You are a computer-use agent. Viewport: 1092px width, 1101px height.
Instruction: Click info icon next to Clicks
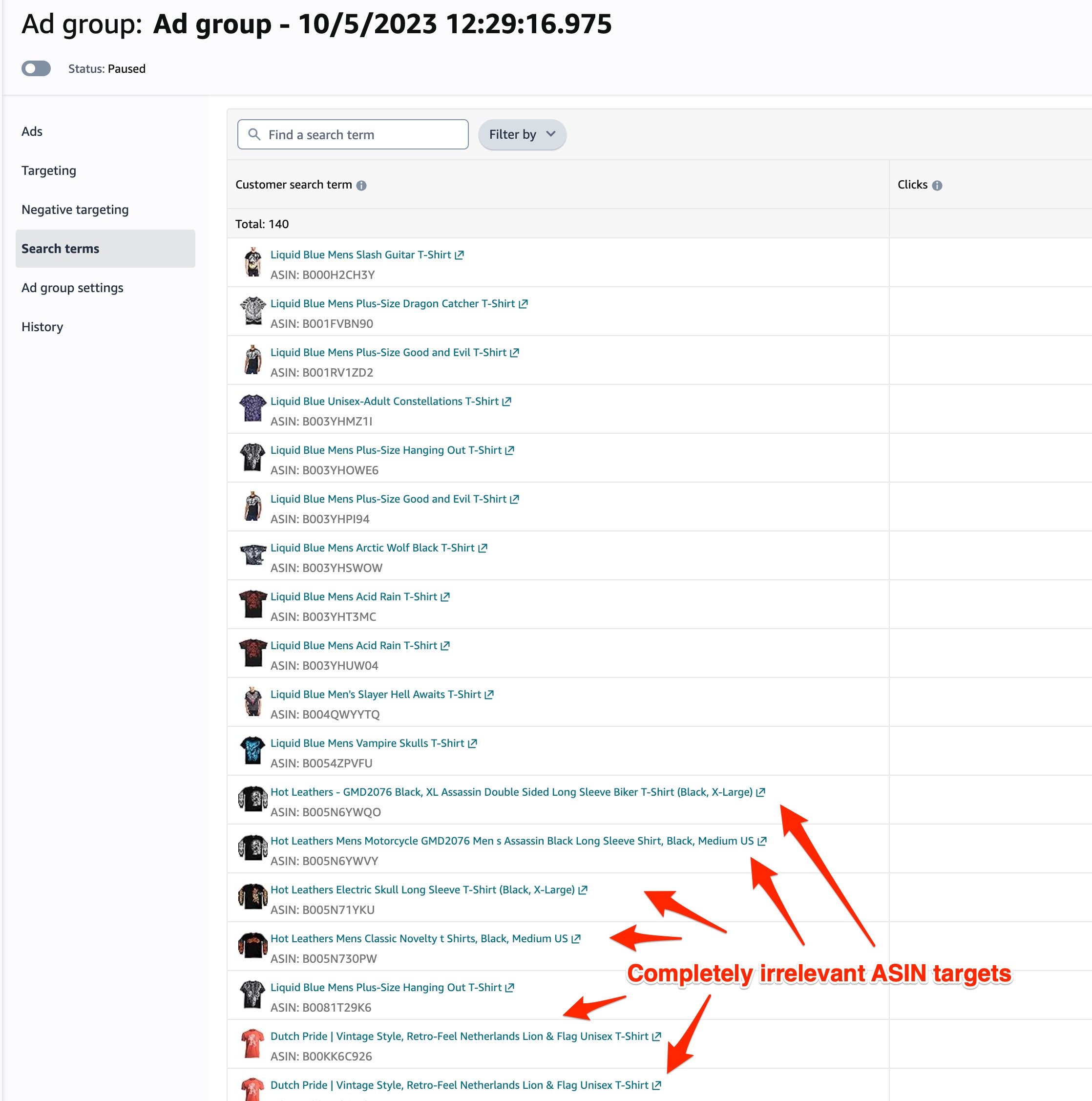pyautogui.click(x=937, y=185)
